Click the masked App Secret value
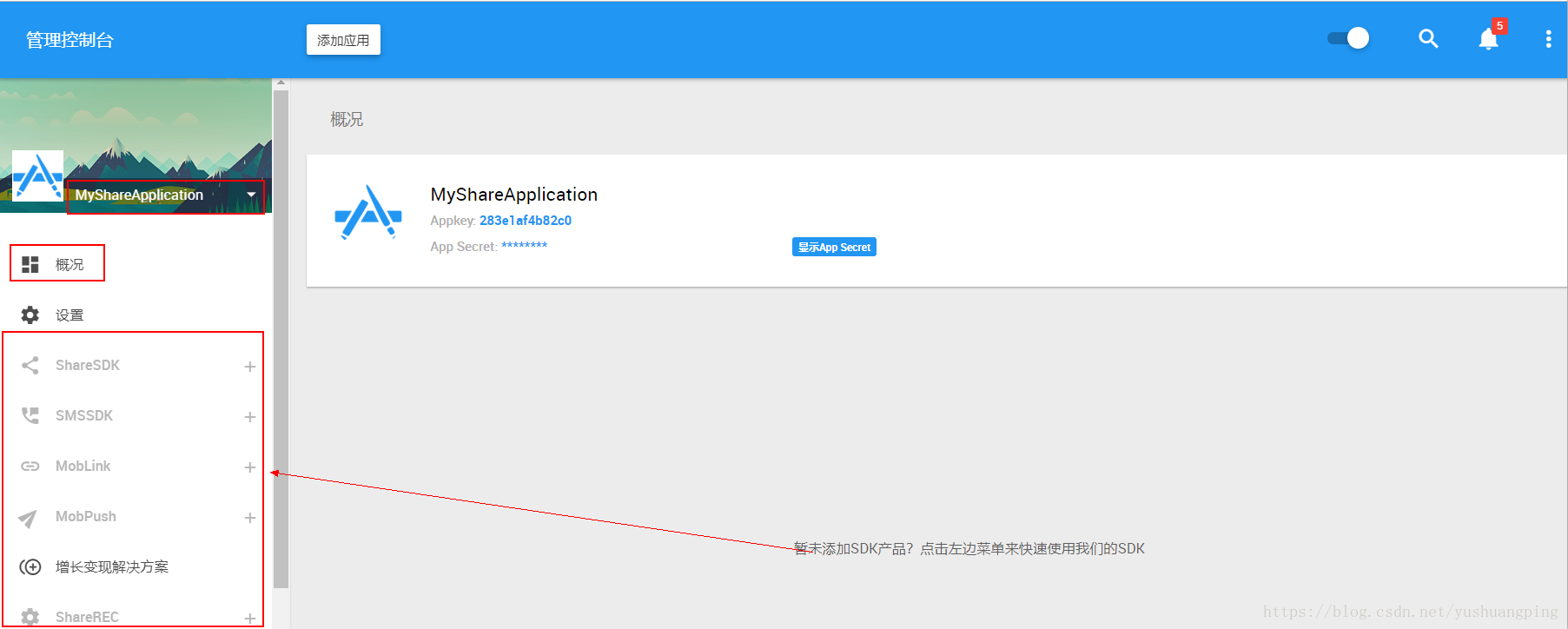The width and height of the screenshot is (1568, 629). pos(524,246)
